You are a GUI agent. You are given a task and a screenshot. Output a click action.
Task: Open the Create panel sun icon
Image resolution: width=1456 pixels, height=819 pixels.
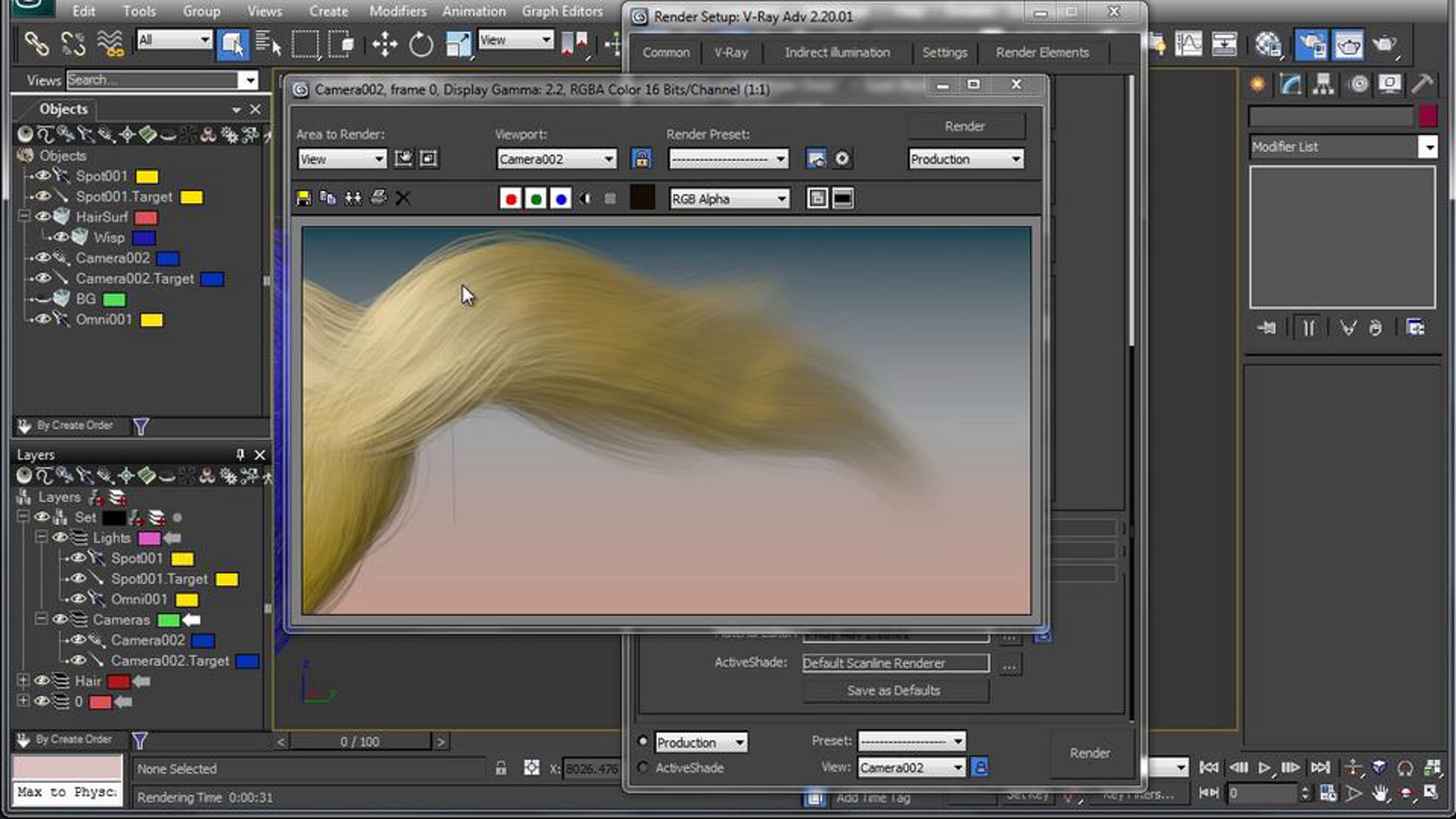click(x=1258, y=84)
